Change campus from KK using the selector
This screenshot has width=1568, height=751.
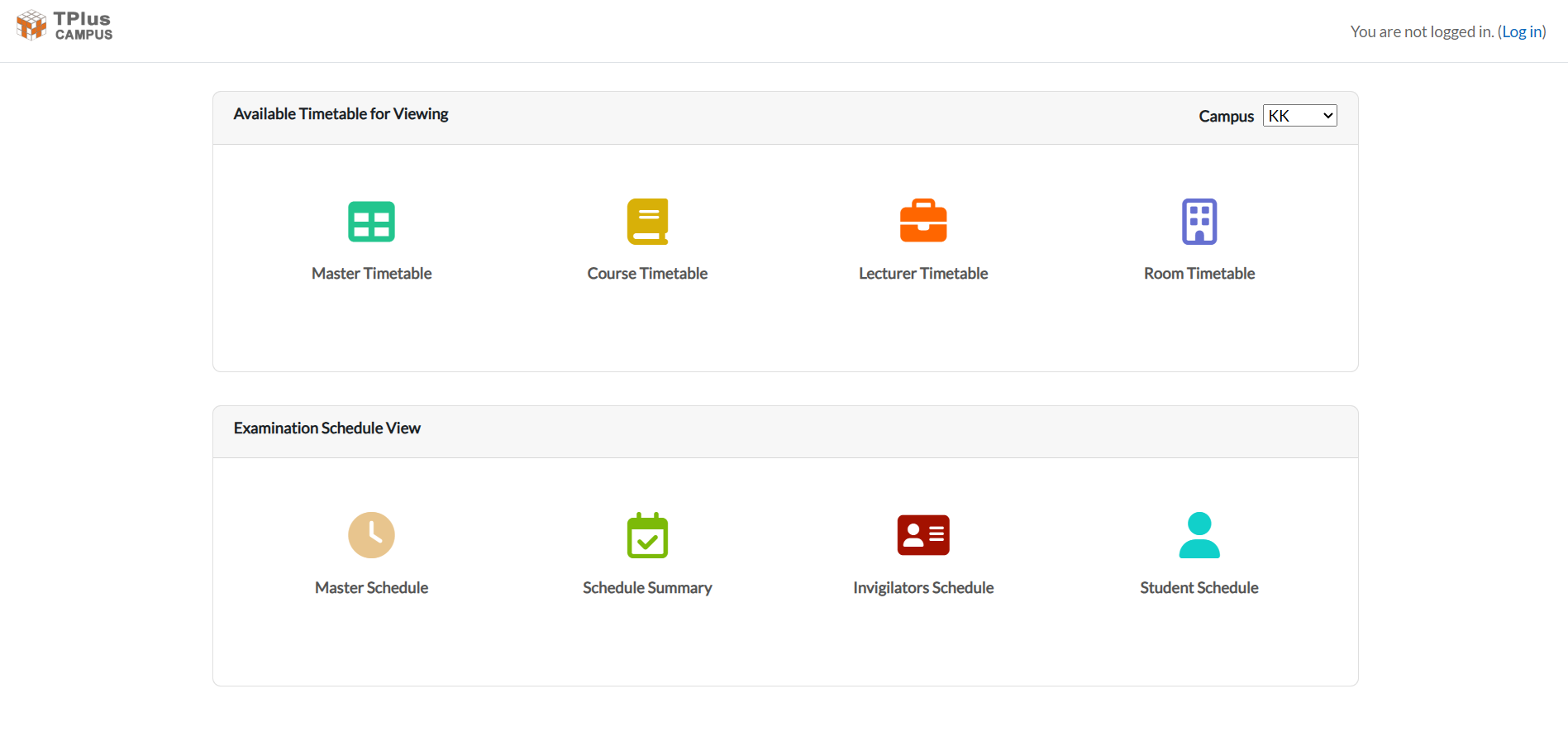1299,115
